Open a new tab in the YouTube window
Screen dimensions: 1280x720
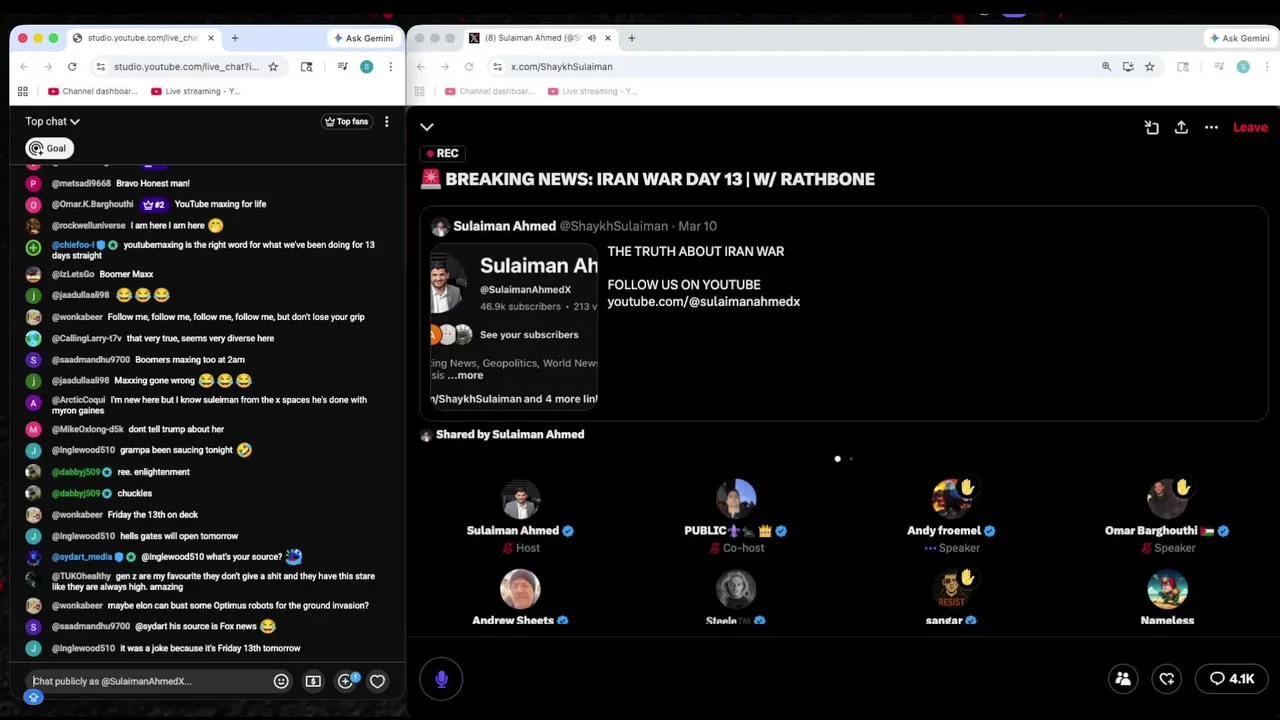click(235, 38)
